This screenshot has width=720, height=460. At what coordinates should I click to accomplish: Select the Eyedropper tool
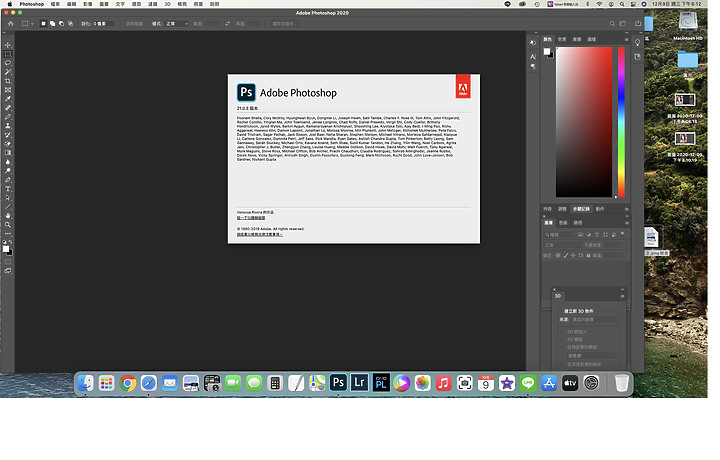8,99
